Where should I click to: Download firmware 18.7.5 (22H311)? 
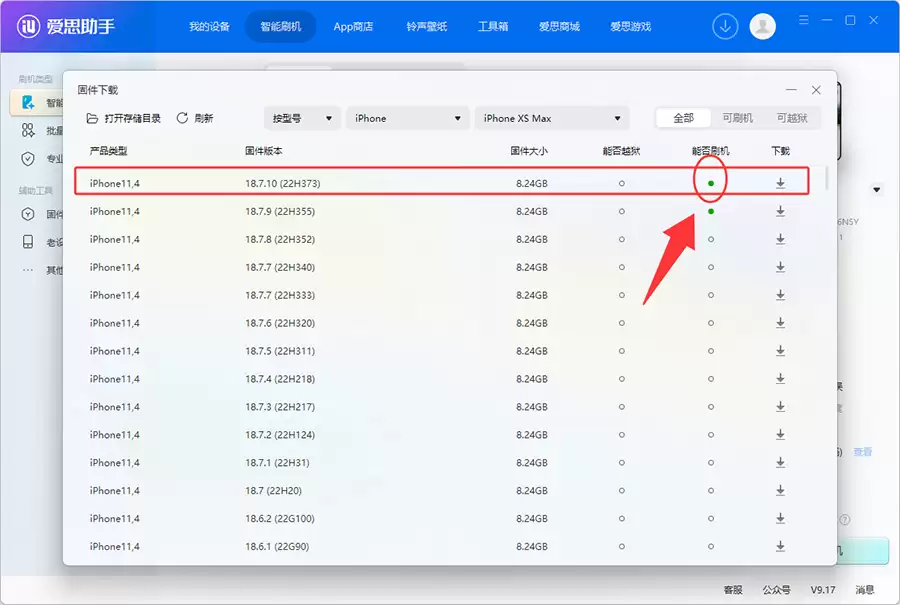coord(780,351)
